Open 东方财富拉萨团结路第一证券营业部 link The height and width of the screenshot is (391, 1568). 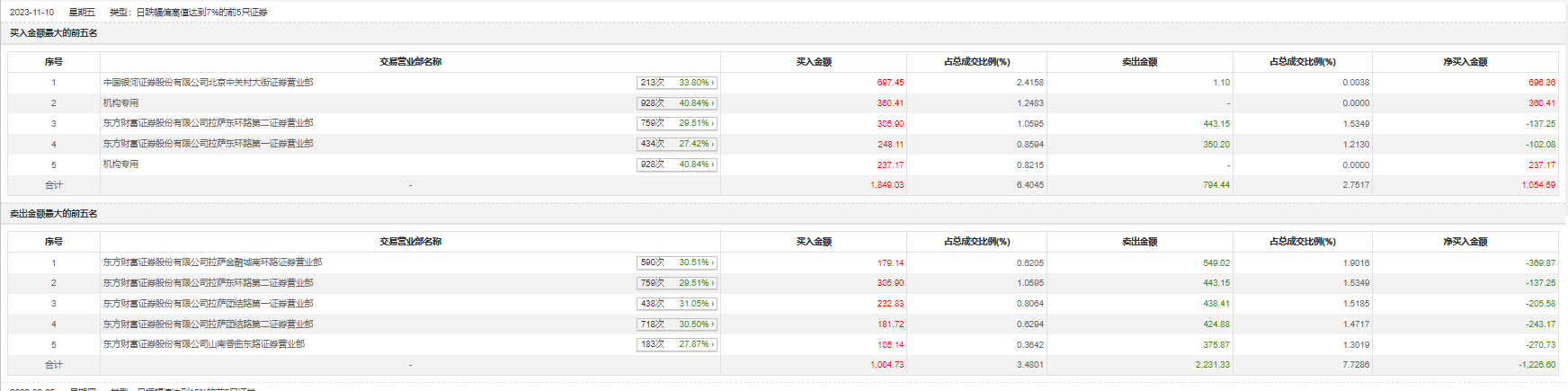click(208, 304)
